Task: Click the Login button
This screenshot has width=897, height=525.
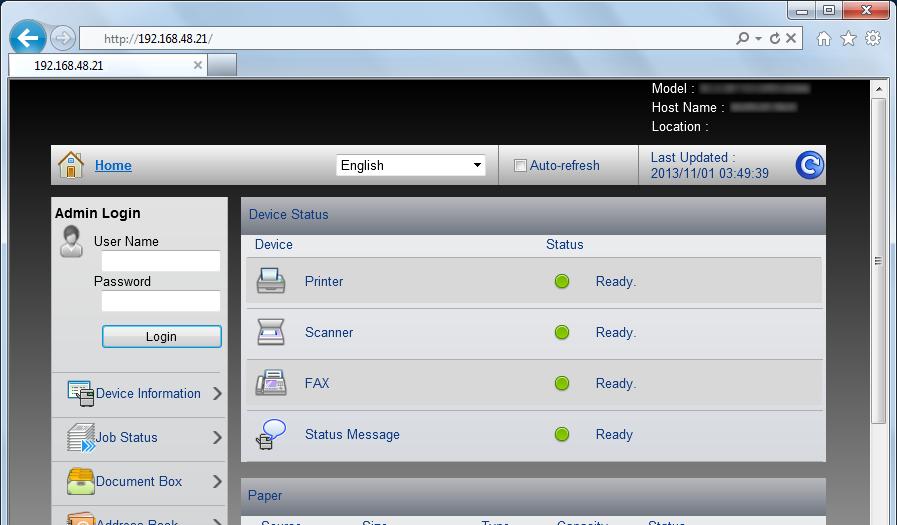Action: (161, 336)
